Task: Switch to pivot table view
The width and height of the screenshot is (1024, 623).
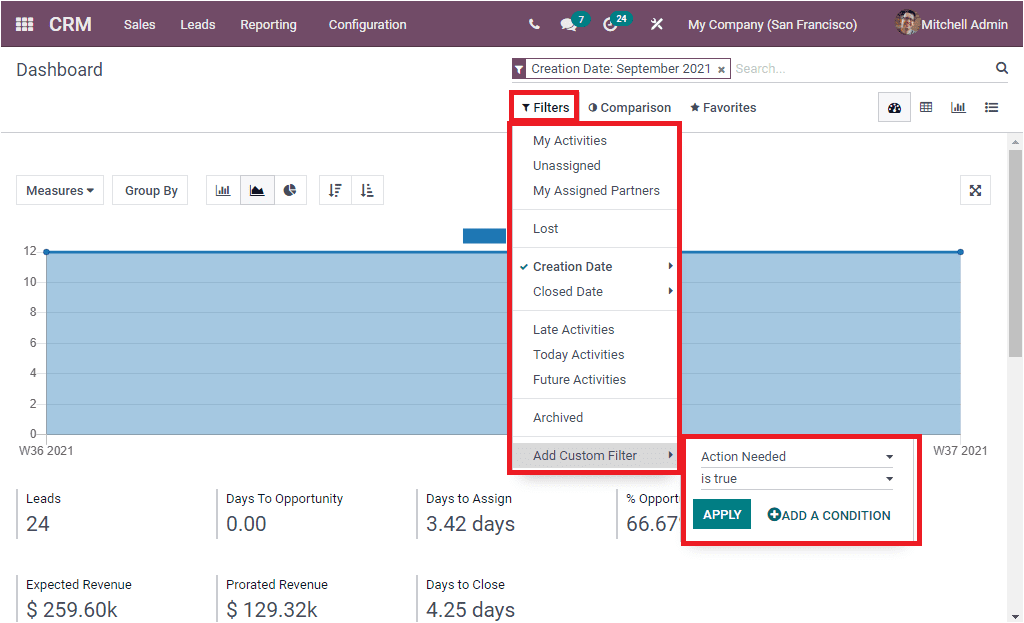Action: [926, 107]
